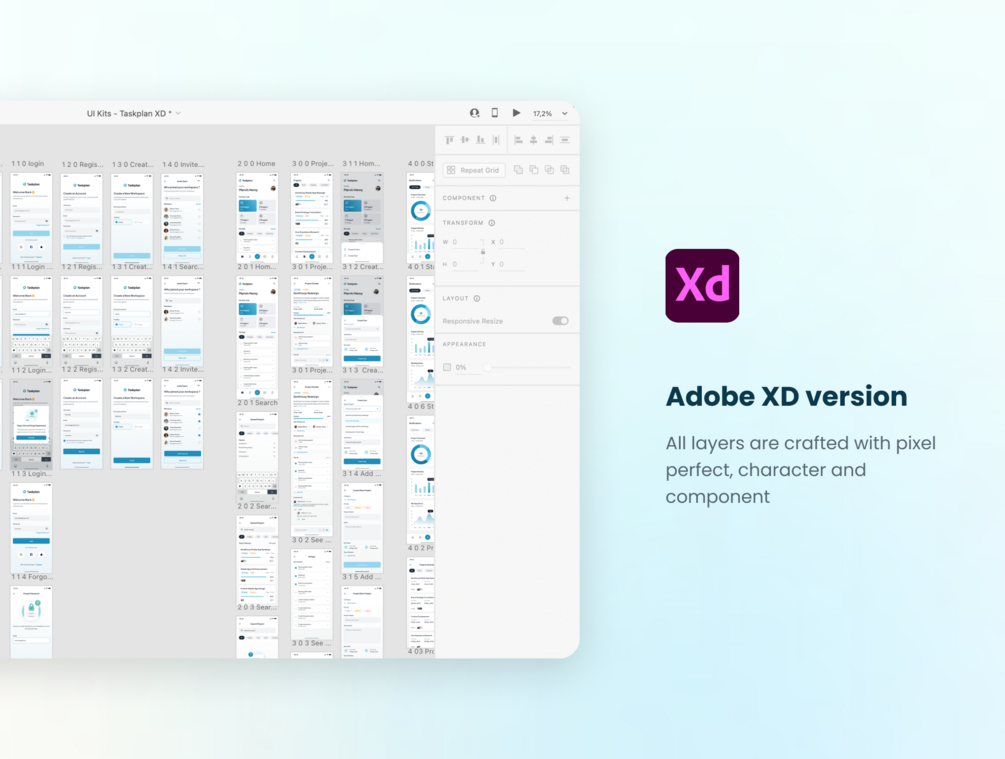Click the artboard thumbnail under '2 0 0 Home'

[257, 217]
